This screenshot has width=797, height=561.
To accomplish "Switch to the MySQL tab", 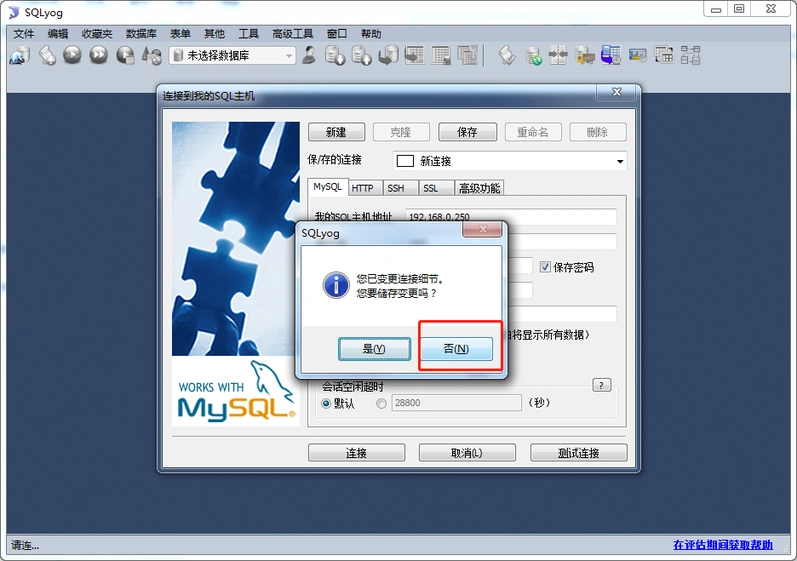I will (327, 187).
